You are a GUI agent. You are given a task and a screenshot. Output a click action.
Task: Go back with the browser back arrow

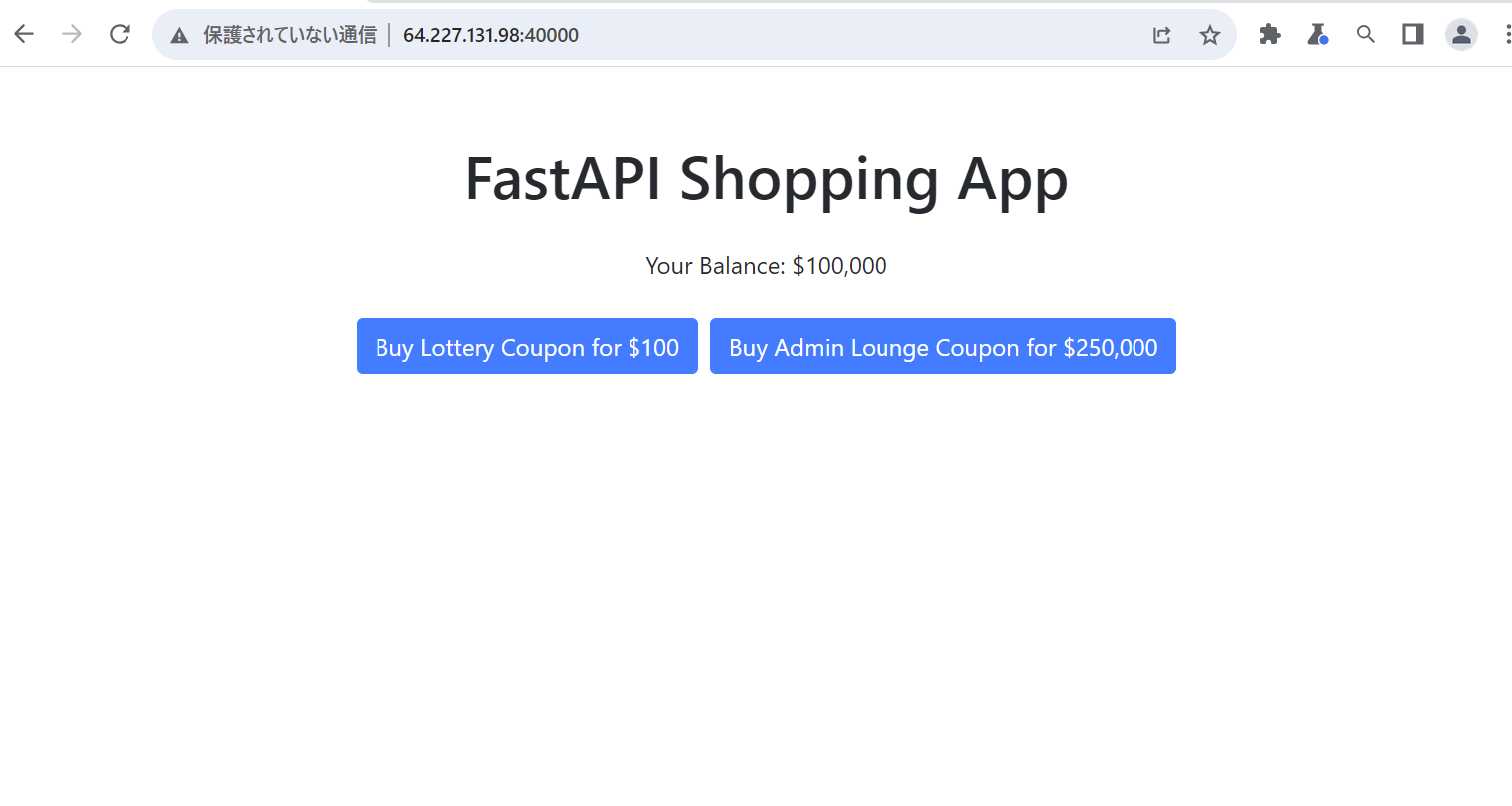pyautogui.click(x=24, y=34)
